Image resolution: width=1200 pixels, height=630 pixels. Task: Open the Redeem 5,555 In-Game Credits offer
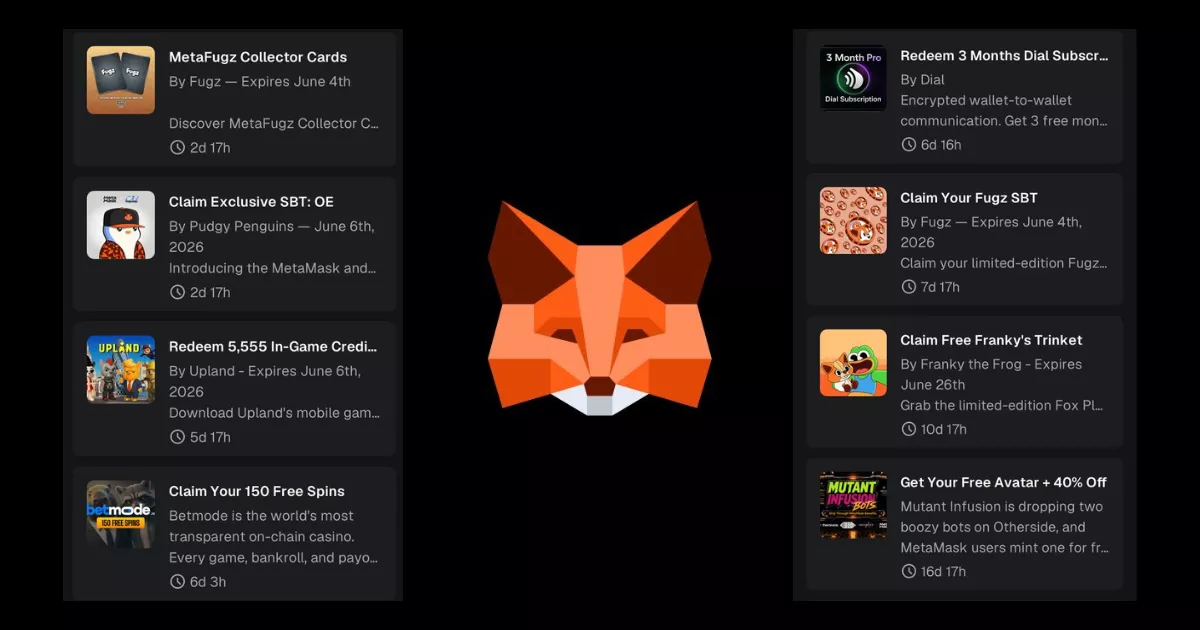(x=273, y=346)
